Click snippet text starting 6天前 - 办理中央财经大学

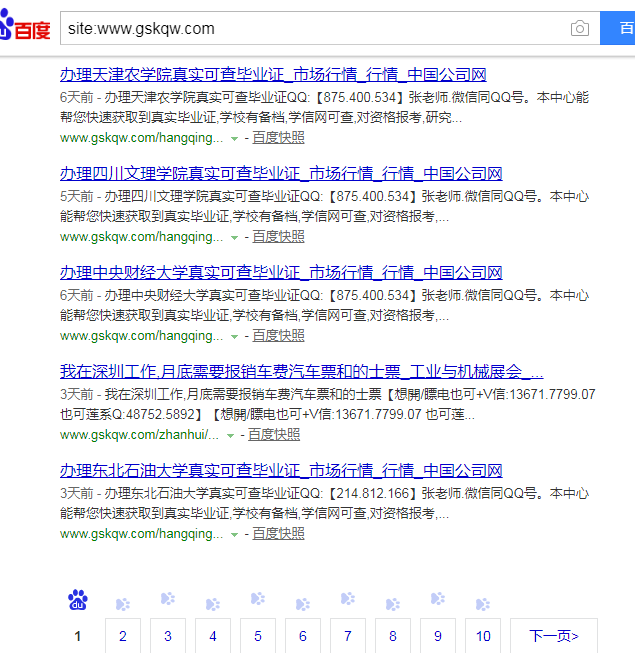(x=324, y=305)
